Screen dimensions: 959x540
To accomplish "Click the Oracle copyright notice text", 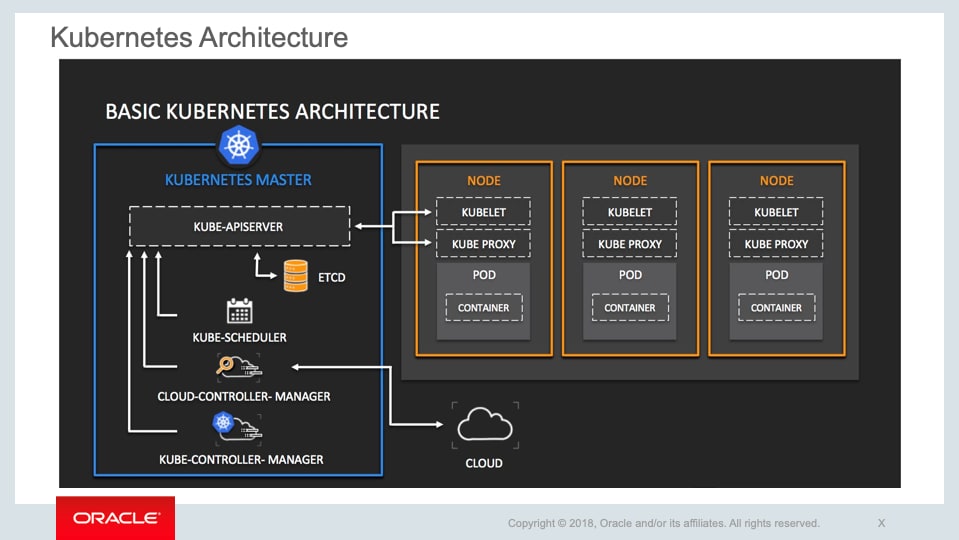I will [663, 523].
